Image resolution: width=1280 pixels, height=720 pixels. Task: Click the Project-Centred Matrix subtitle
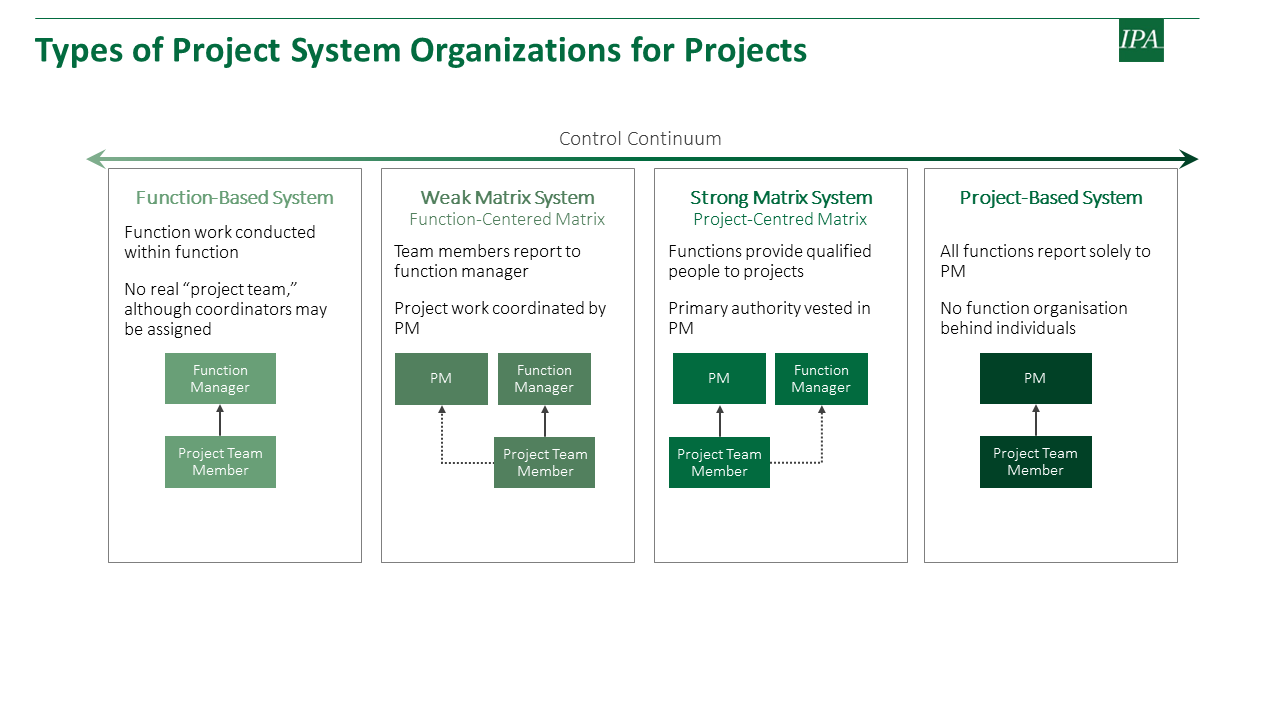tap(781, 219)
